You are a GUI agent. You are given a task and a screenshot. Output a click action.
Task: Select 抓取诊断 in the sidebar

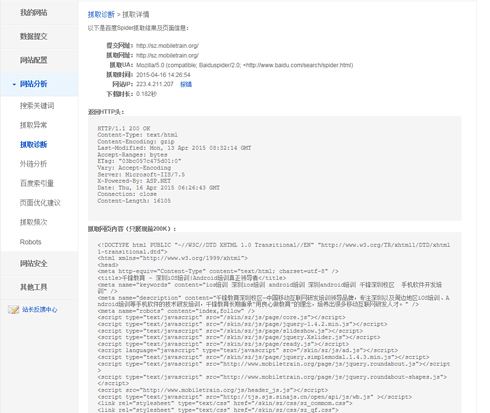tap(33, 144)
